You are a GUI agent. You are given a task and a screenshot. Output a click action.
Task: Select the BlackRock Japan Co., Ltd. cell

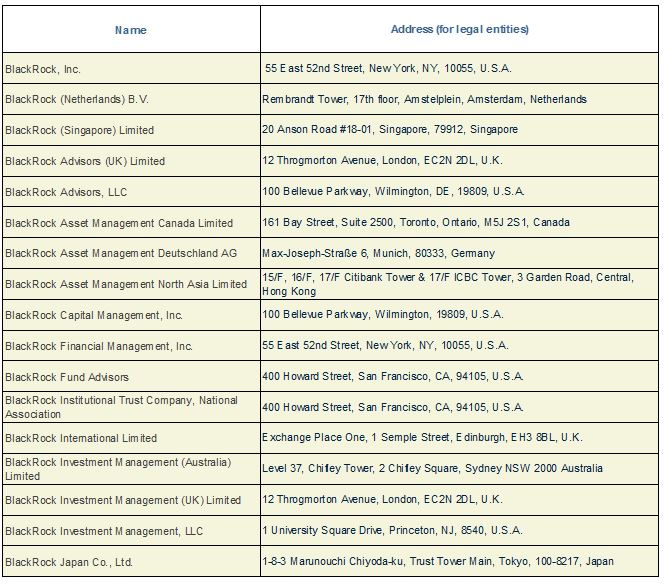(x=131, y=562)
